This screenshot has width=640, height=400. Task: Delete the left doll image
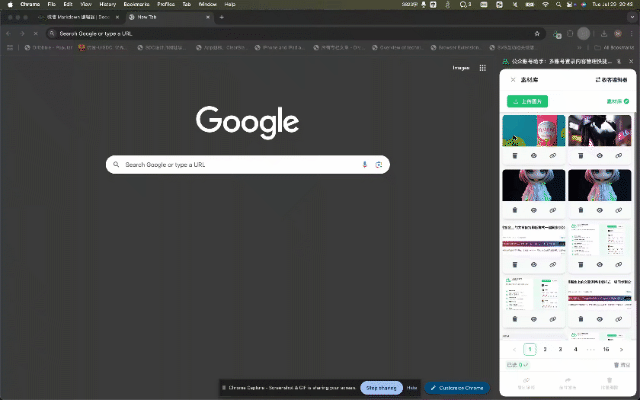coord(515,210)
